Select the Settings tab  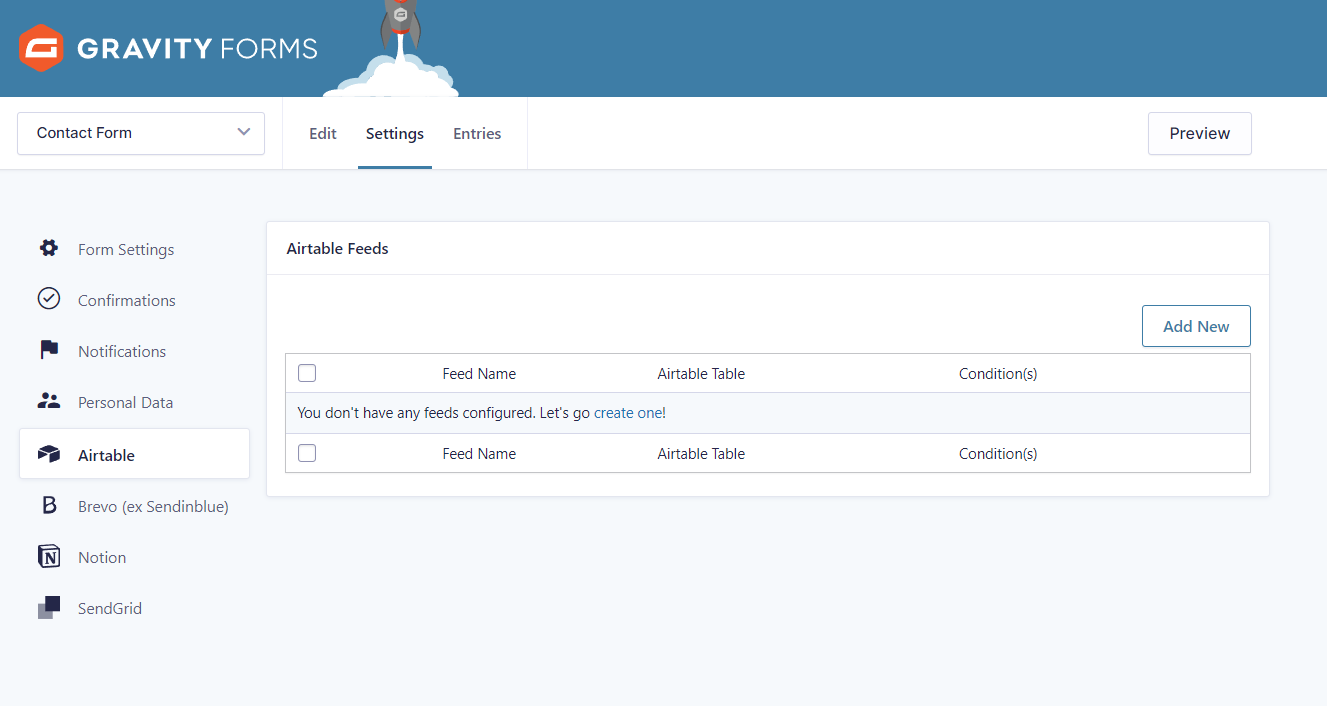[395, 133]
